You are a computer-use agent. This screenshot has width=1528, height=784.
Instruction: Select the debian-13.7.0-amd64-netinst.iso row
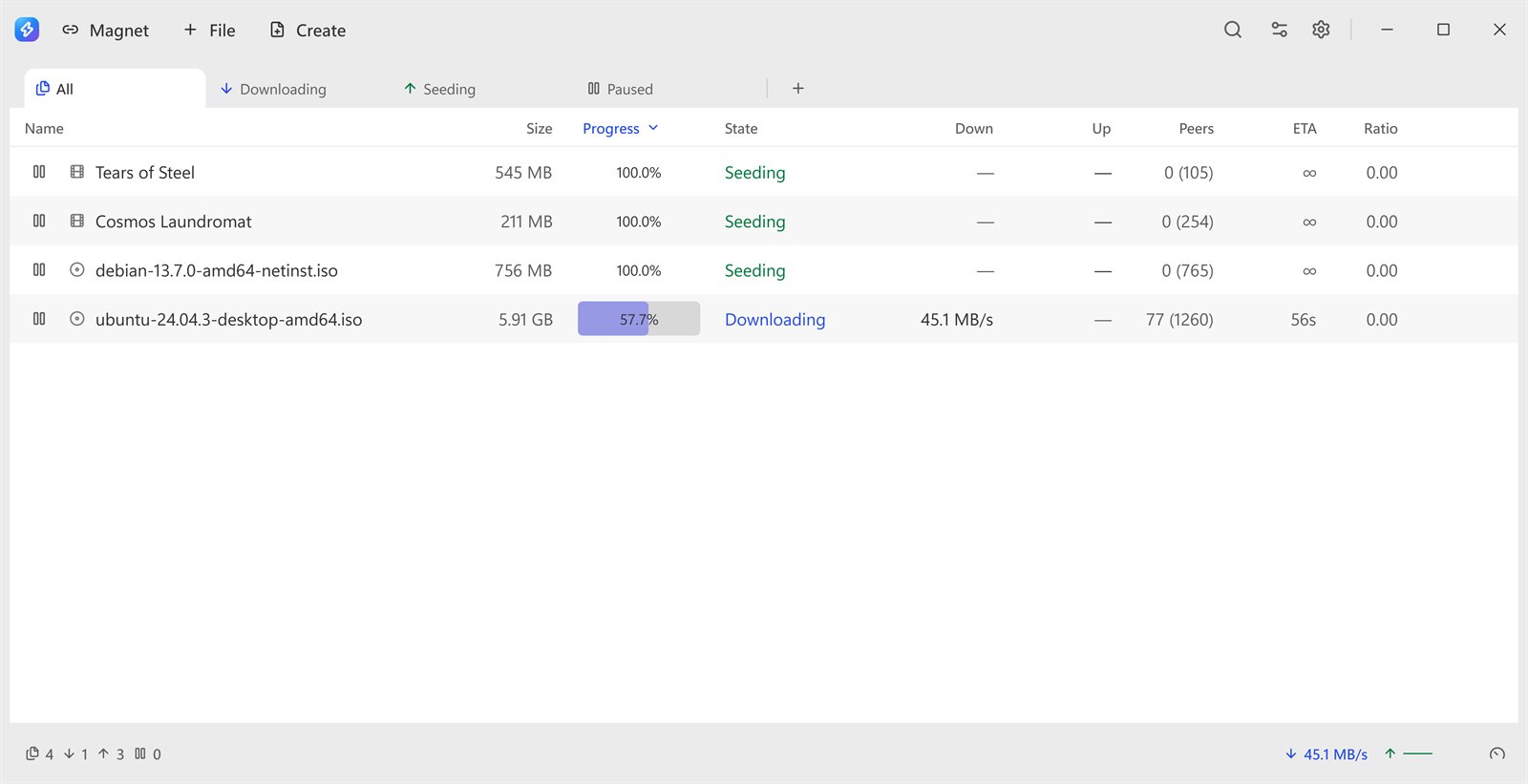pos(763,270)
